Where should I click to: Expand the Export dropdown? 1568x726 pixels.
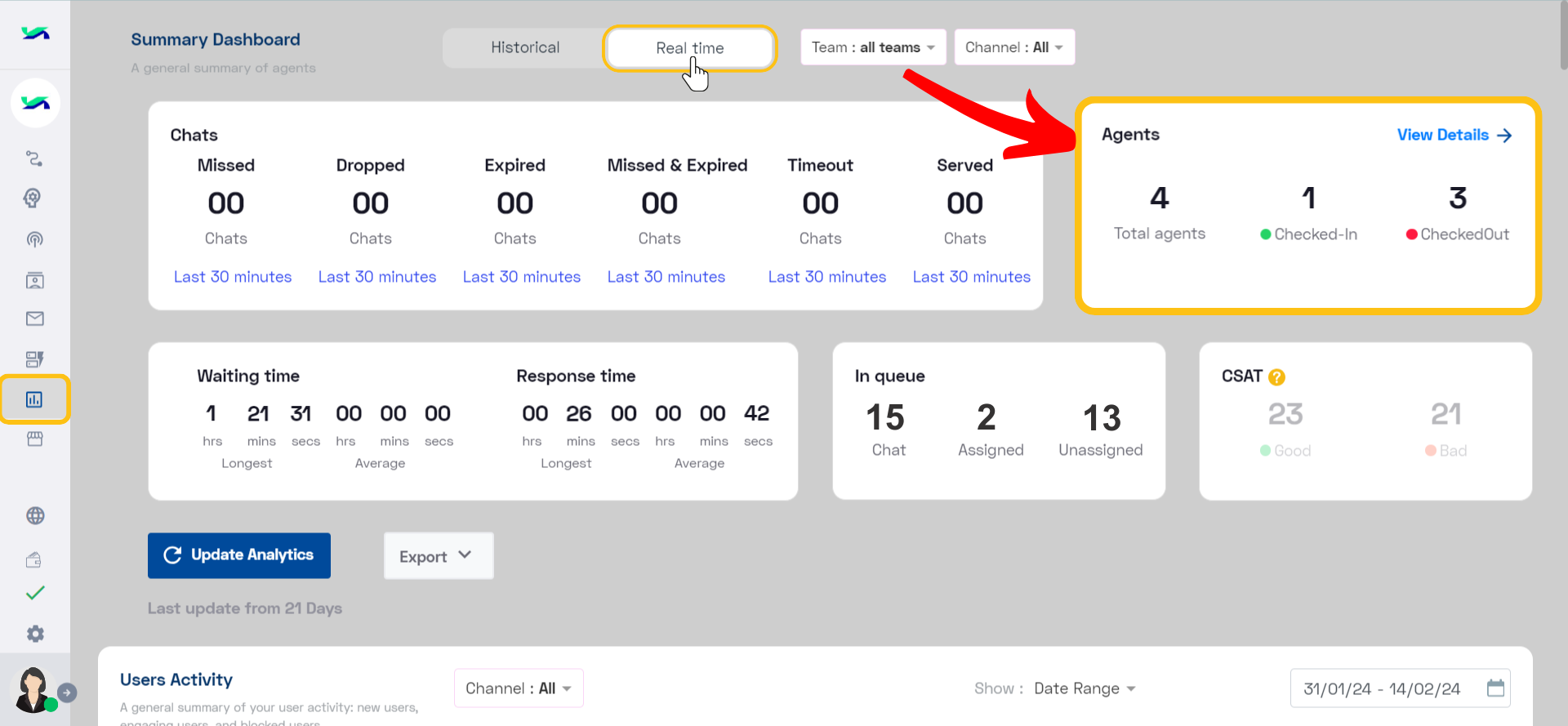[x=439, y=556]
